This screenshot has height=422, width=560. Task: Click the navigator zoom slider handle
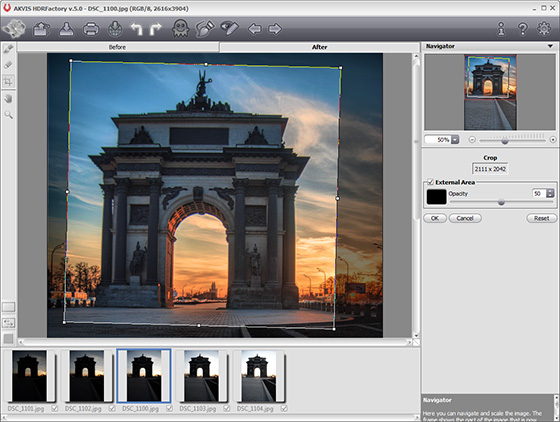click(x=505, y=141)
